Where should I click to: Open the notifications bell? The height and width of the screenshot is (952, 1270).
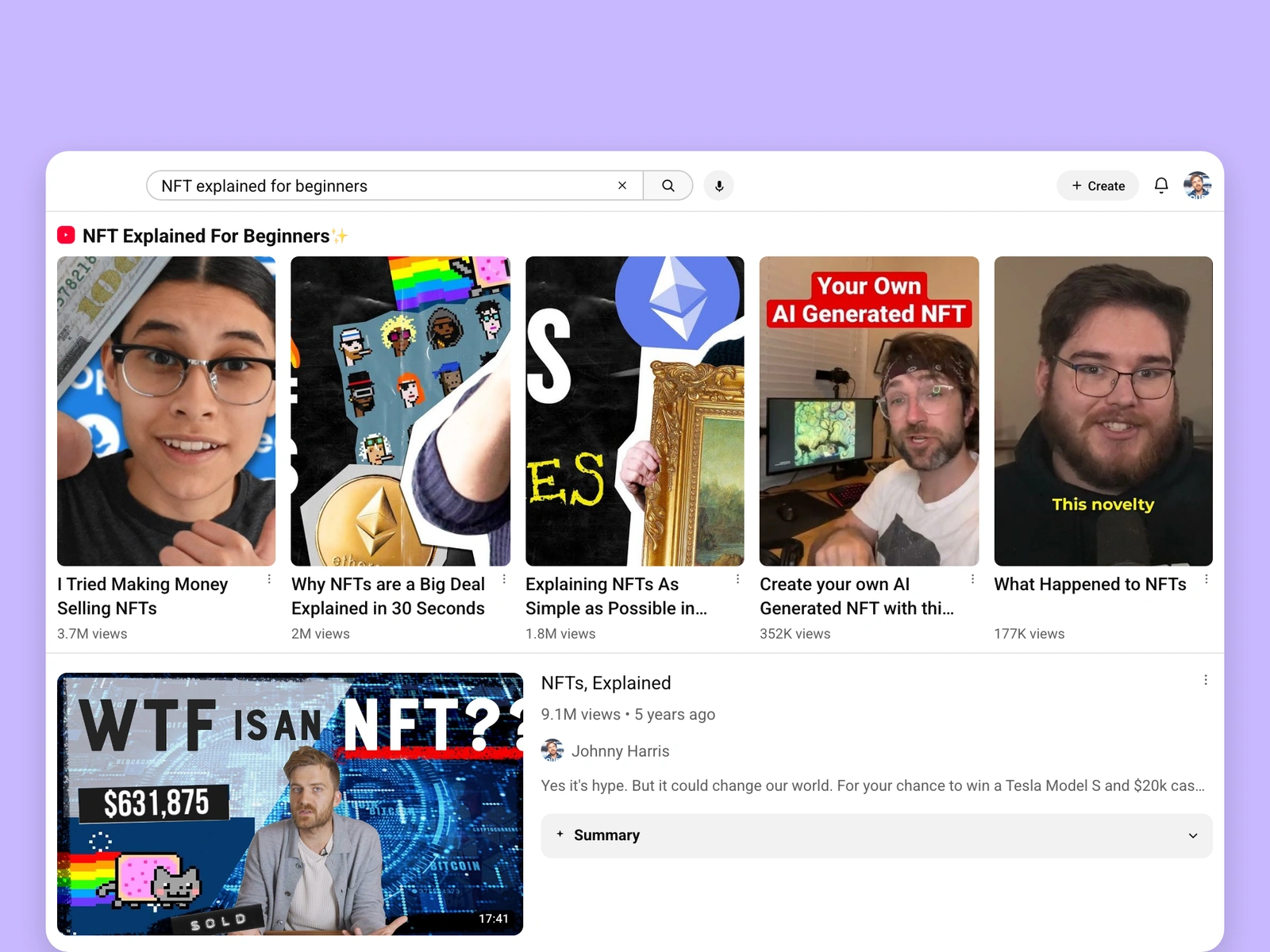tap(1161, 186)
